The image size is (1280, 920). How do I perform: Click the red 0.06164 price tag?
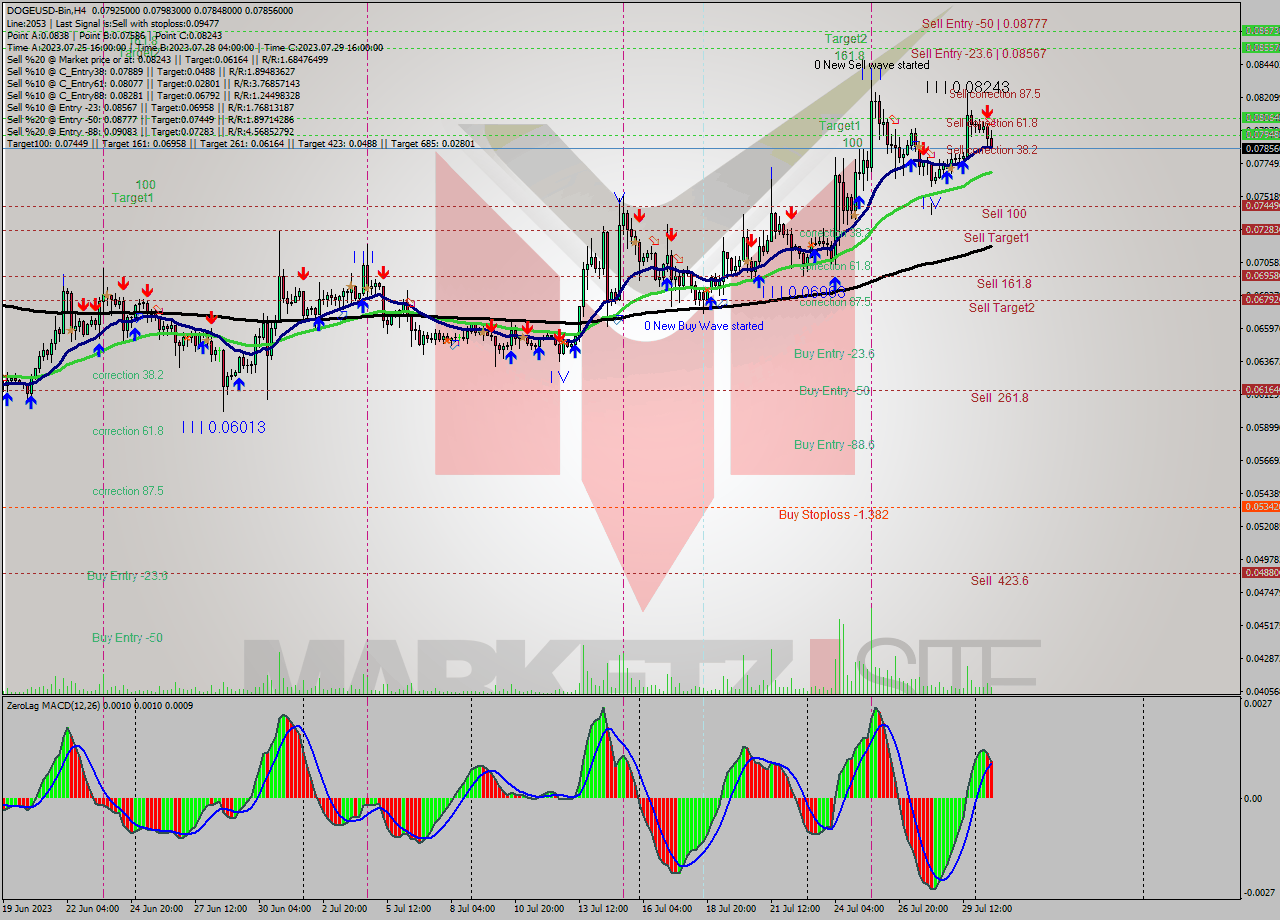pyautogui.click(x=1260, y=389)
